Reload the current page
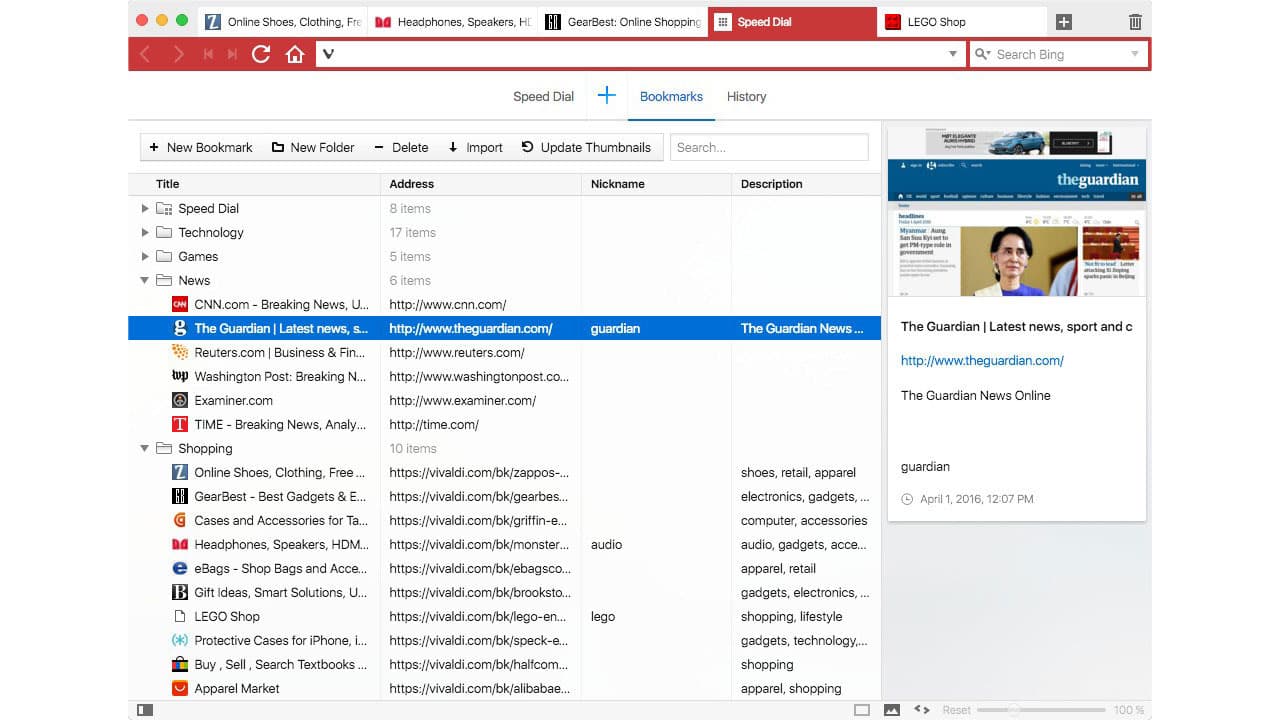1280x720 pixels. click(x=261, y=54)
